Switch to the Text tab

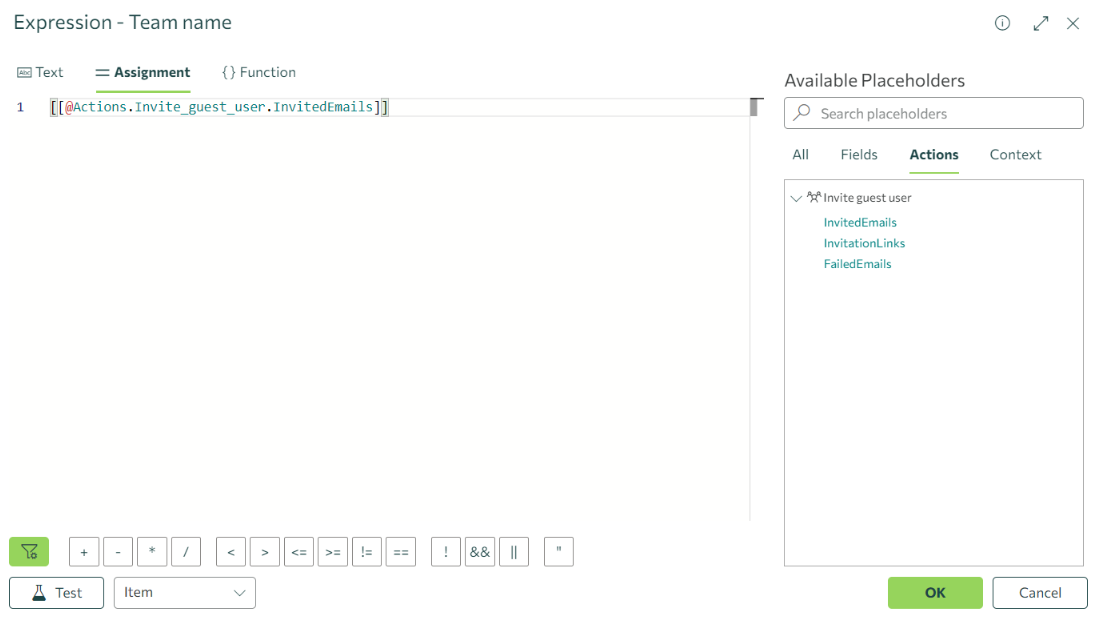coord(40,72)
